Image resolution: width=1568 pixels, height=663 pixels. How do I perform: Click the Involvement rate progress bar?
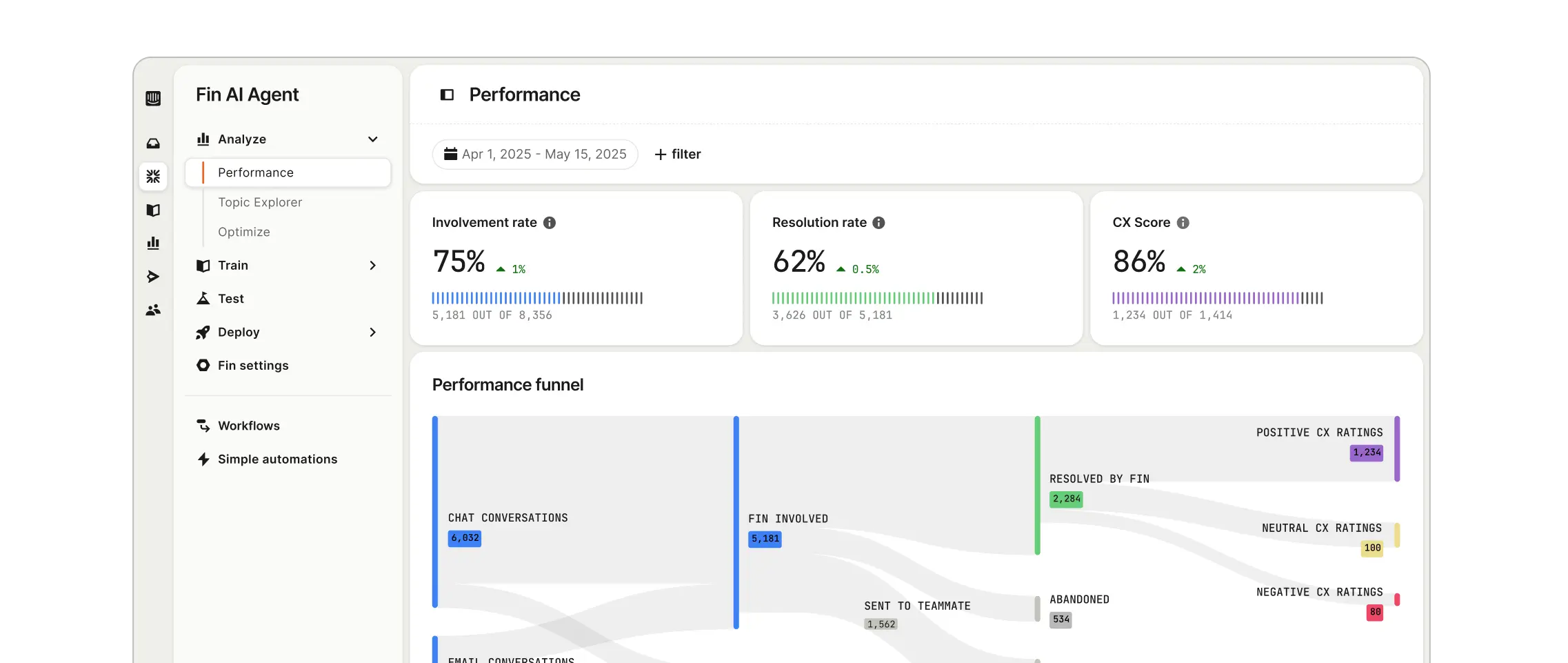click(537, 298)
